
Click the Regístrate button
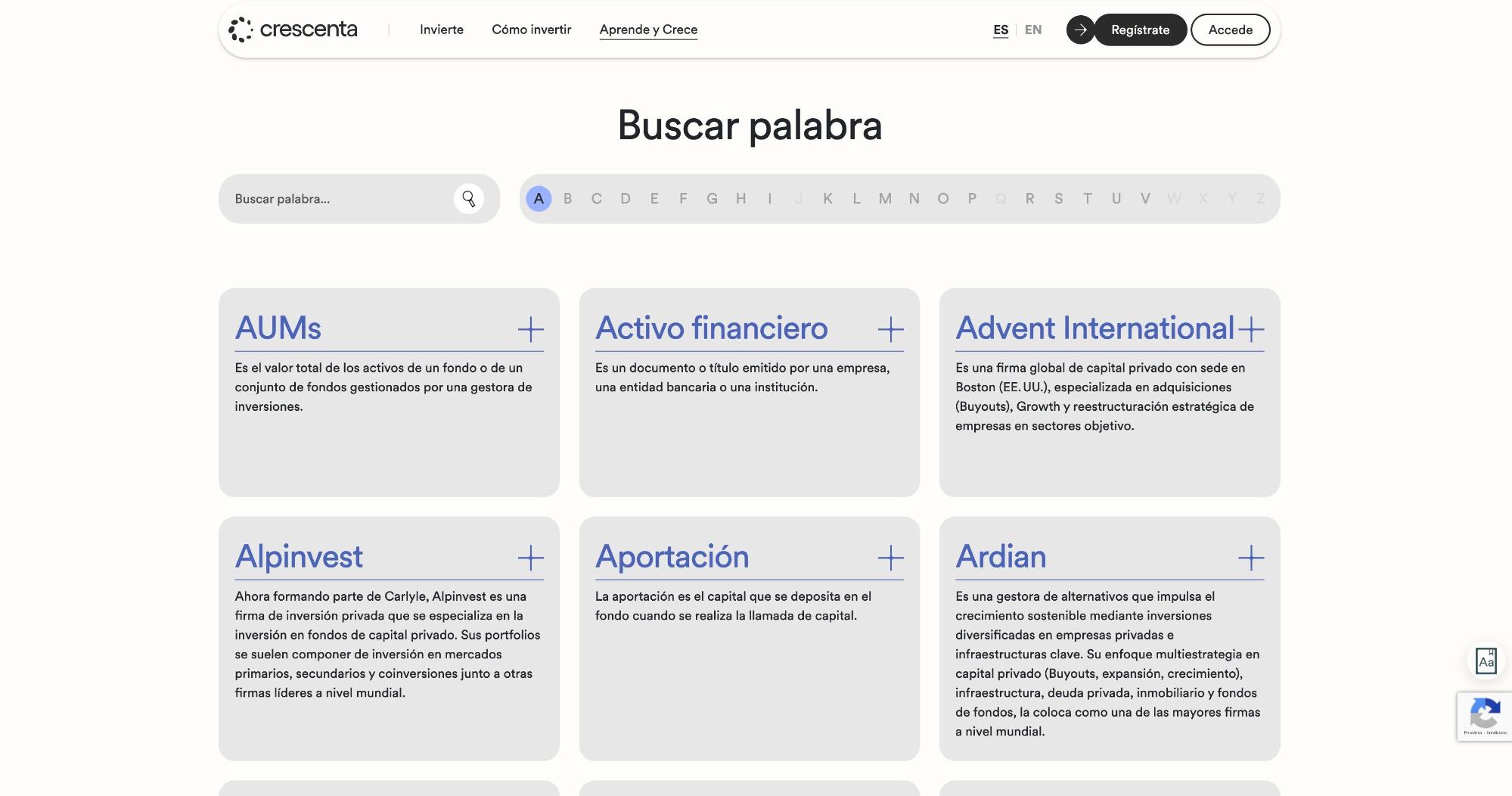pos(1140,30)
